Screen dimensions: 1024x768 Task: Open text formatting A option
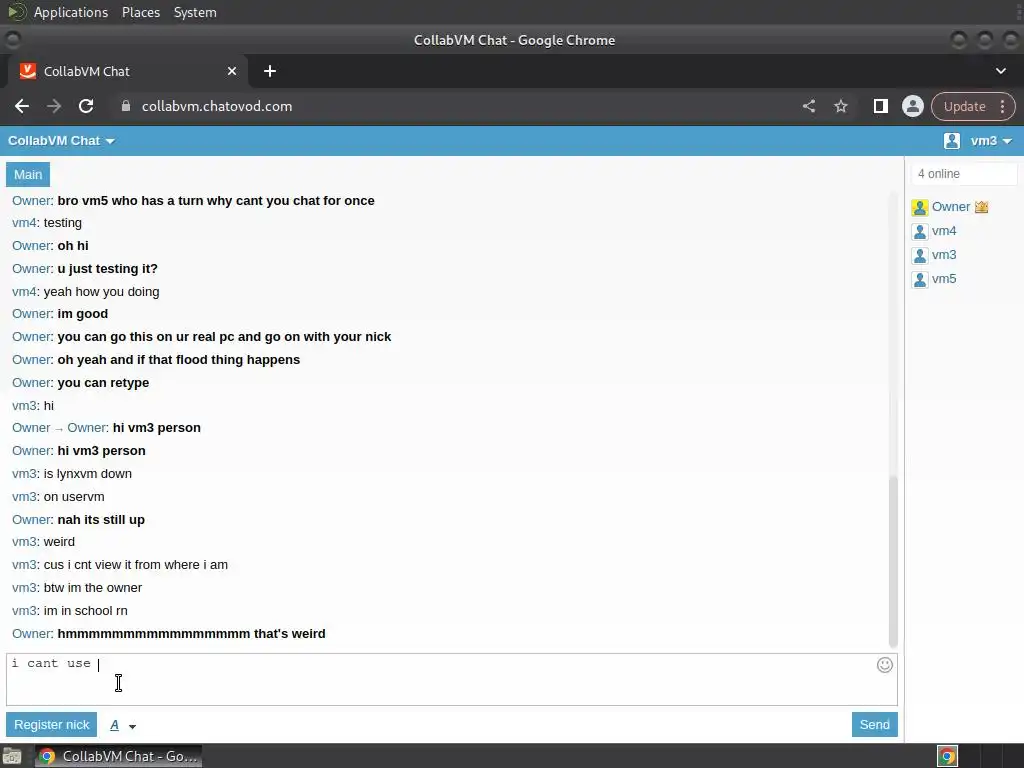tap(114, 725)
